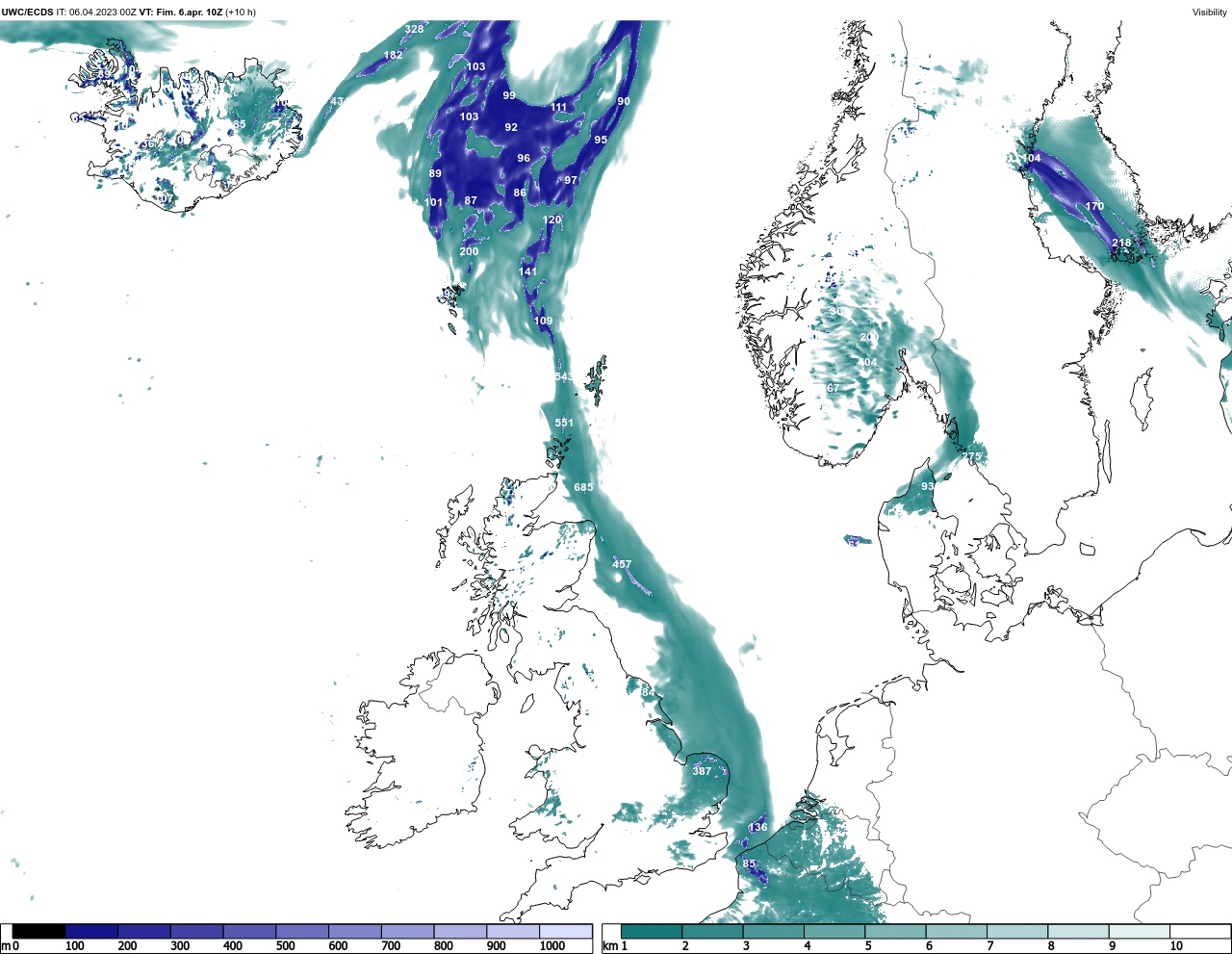Click the visibility value 97
This screenshot has height=954, width=1232.
tap(571, 180)
